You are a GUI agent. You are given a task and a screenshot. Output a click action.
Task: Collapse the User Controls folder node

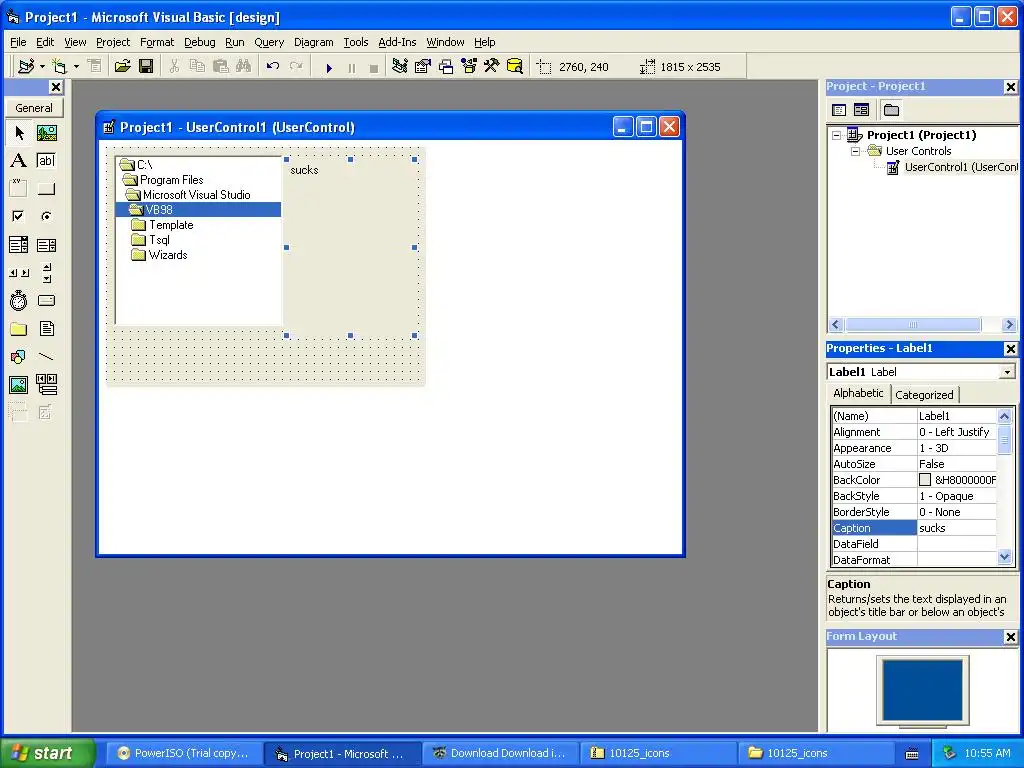coord(856,152)
